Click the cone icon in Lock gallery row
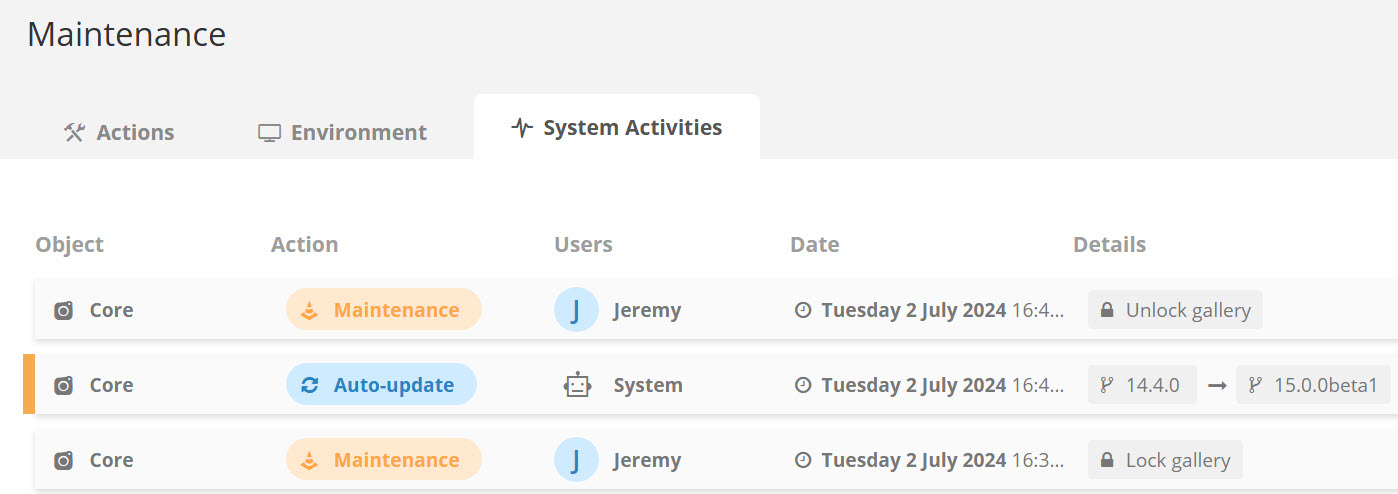 (x=310, y=460)
